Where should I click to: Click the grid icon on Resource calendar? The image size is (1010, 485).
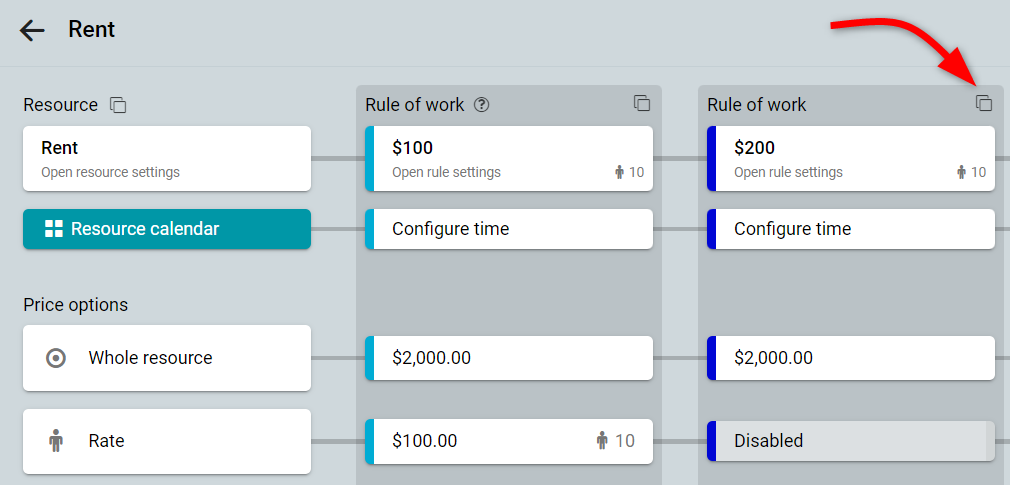pos(53,229)
